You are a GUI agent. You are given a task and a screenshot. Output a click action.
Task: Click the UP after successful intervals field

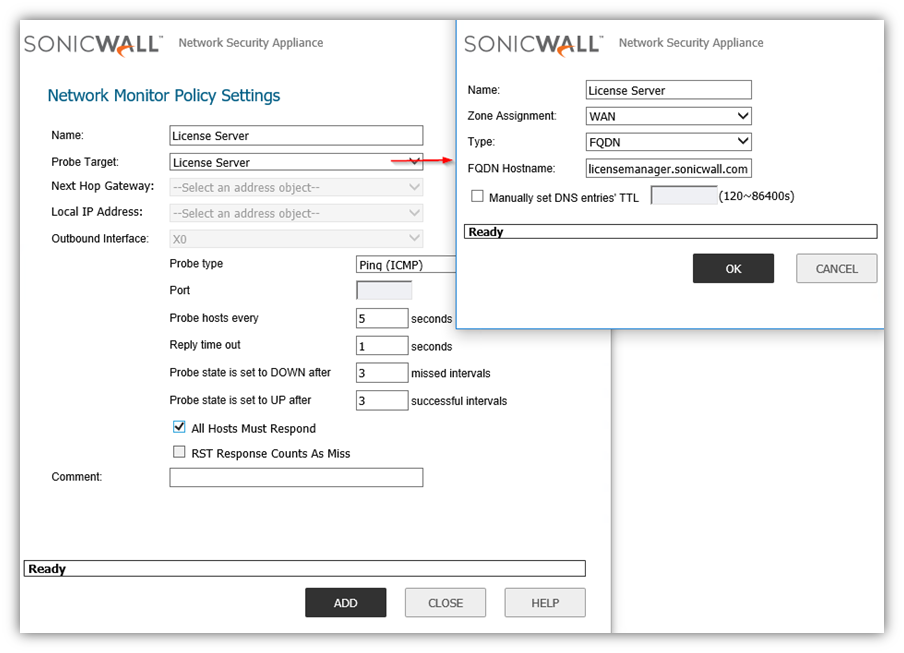click(382, 401)
